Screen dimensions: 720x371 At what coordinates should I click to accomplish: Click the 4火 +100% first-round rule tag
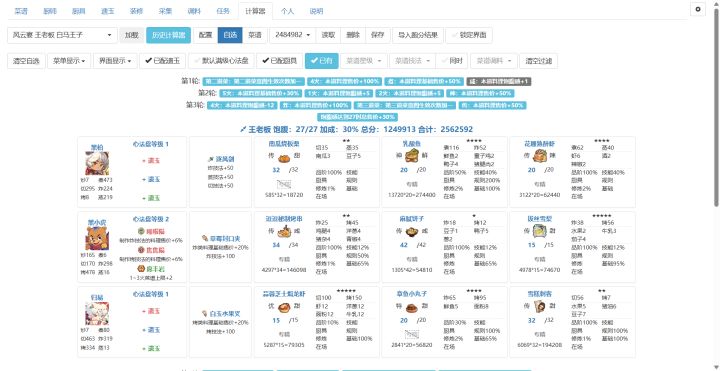(344, 81)
